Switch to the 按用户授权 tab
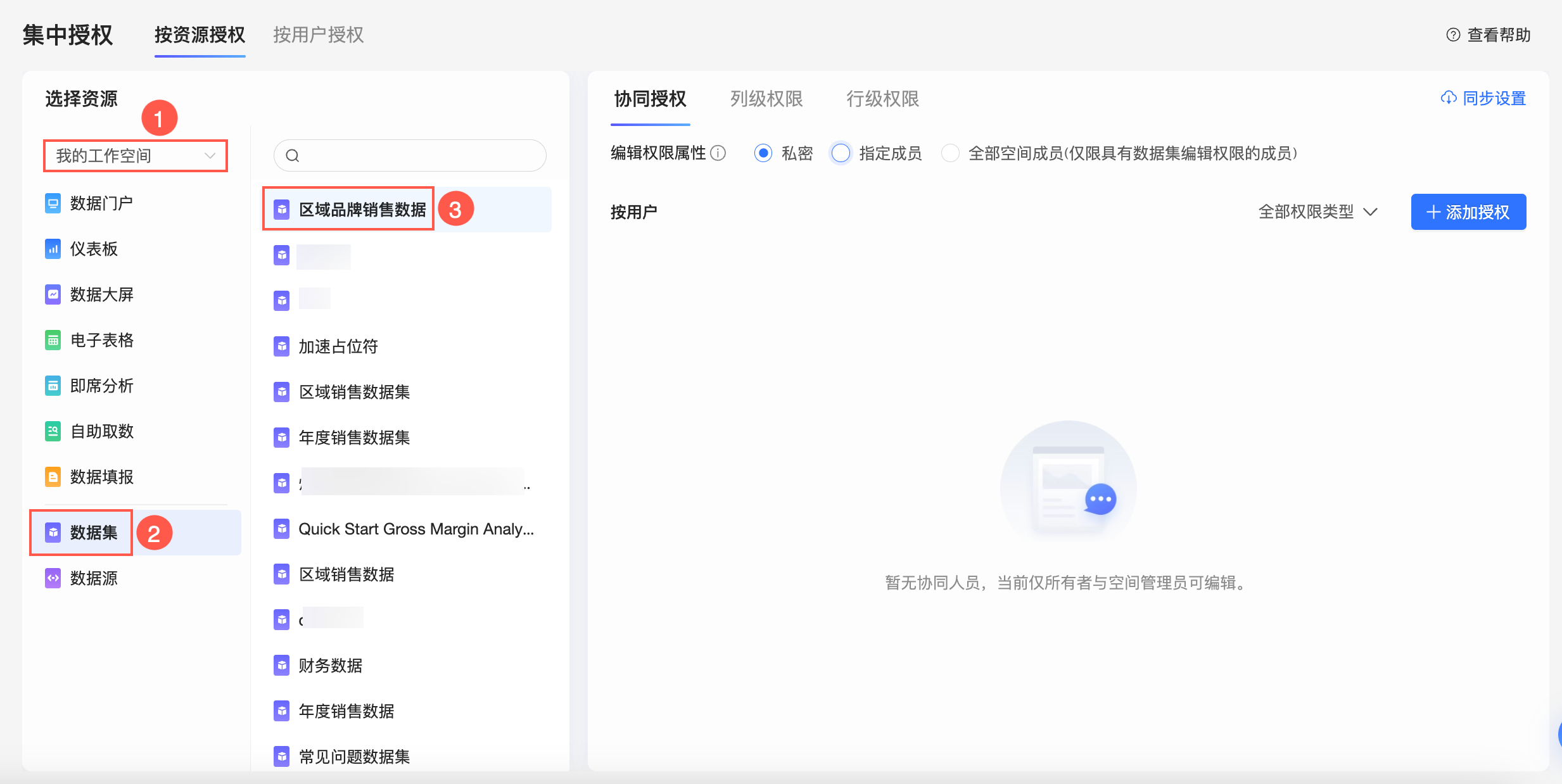Image resolution: width=1562 pixels, height=784 pixels. tap(318, 35)
